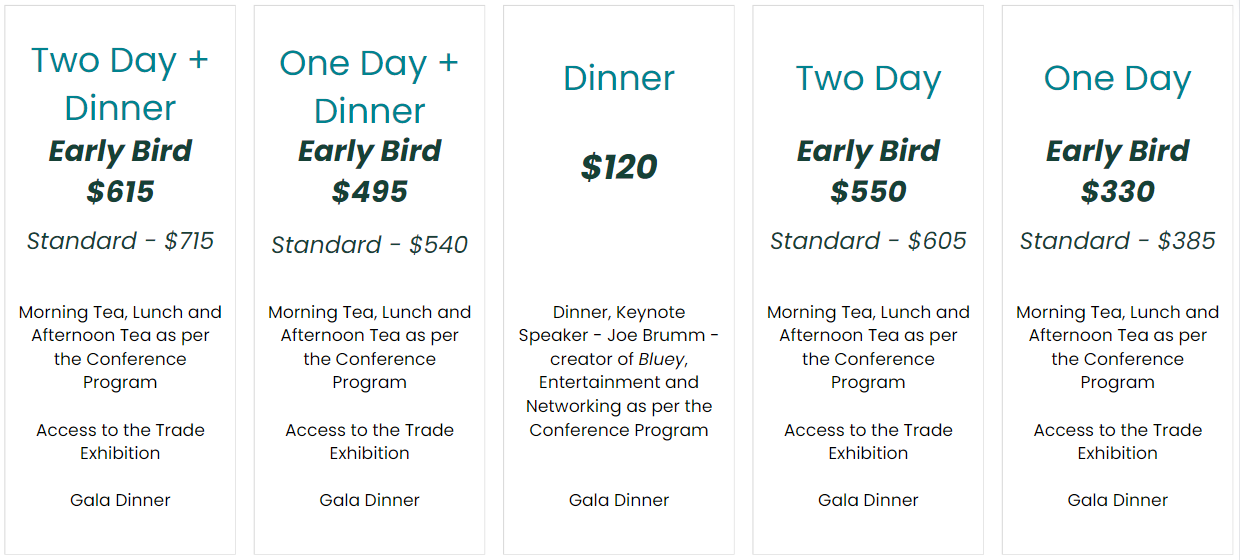
Task: Click the italic Bluey text
Action: (x=662, y=359)
